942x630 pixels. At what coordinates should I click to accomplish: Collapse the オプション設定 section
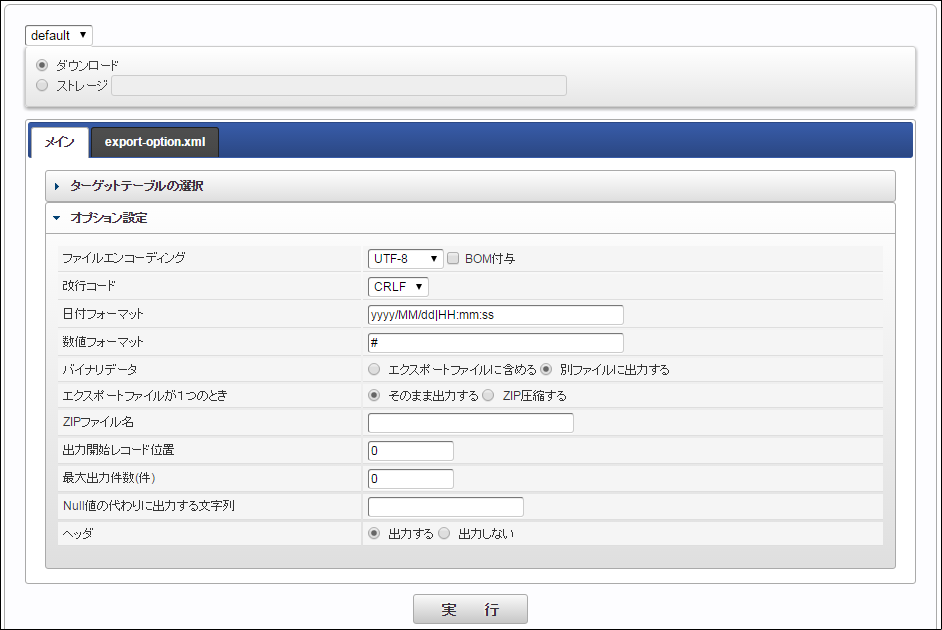(470, 218)
